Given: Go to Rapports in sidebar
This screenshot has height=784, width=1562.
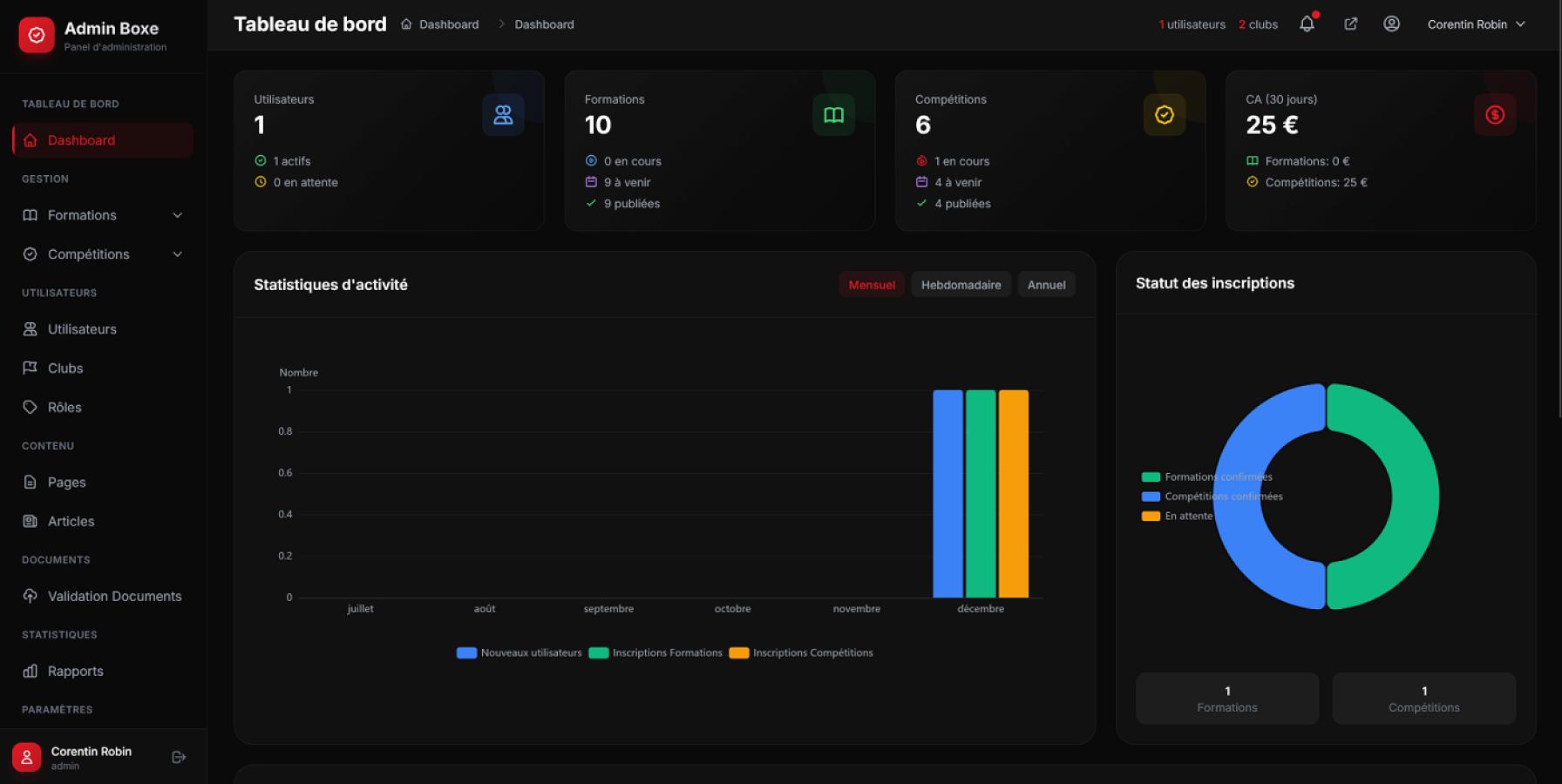Looking at the screenshot, I should click(x=75, y=672).
